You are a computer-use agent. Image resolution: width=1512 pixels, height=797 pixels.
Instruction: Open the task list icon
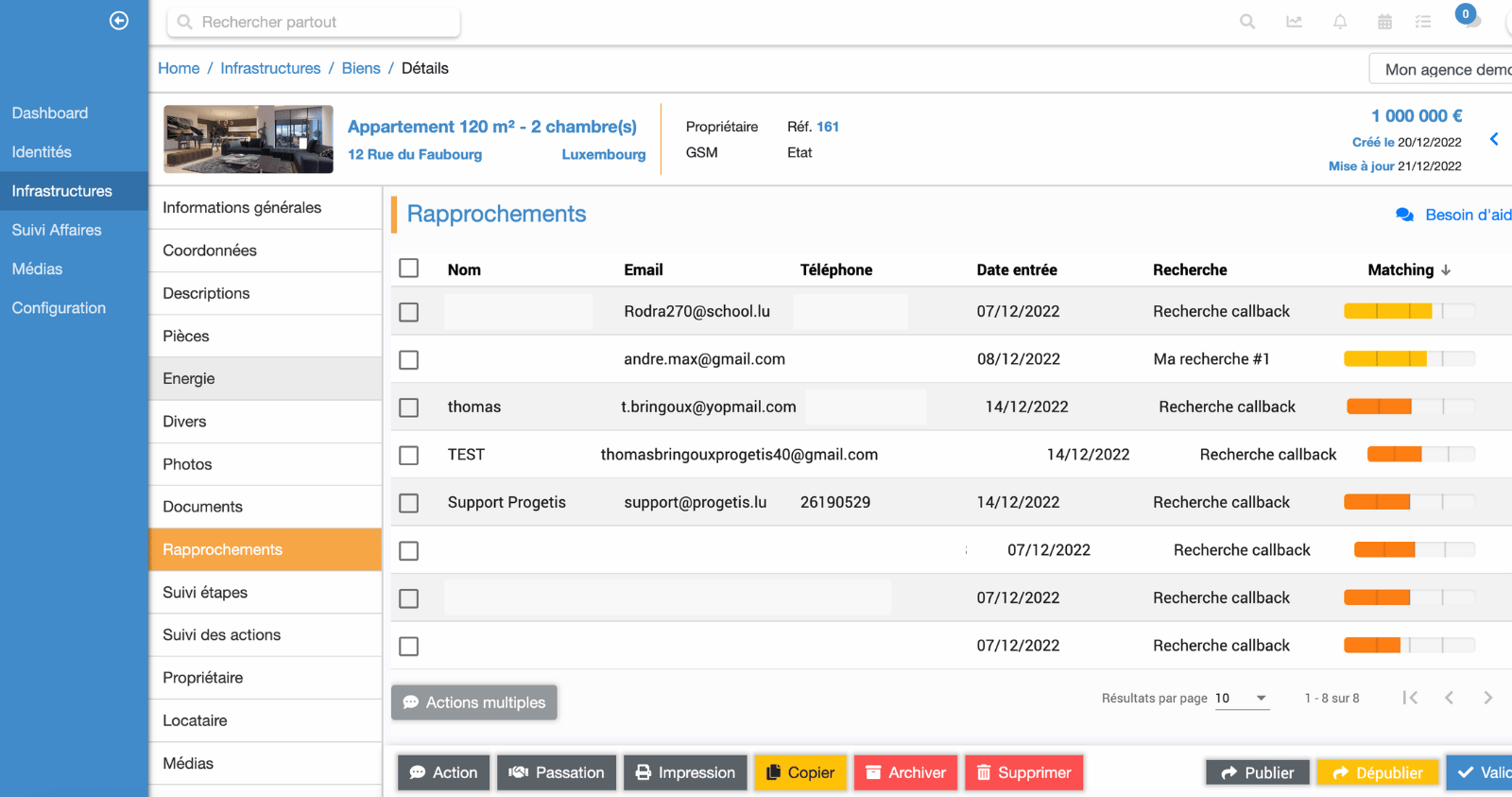tap(1423, 22)
